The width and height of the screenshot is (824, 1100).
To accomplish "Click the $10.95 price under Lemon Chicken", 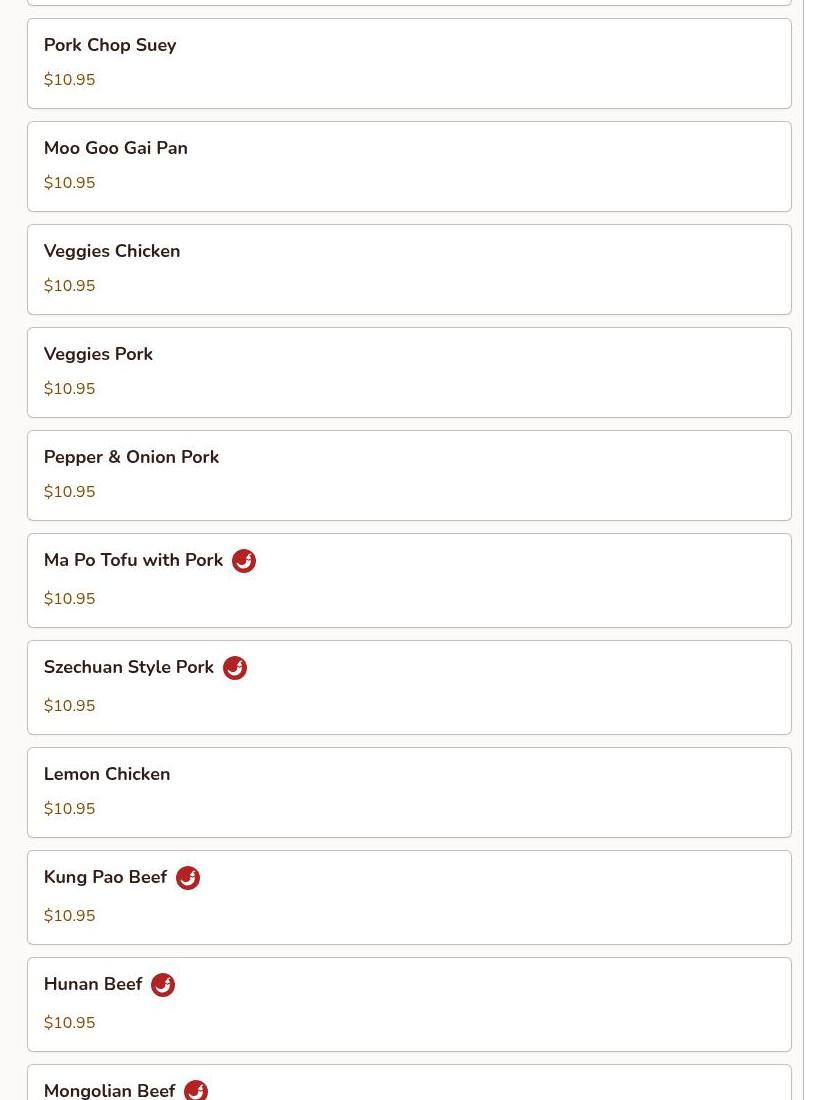I will [x=69, y=809].
